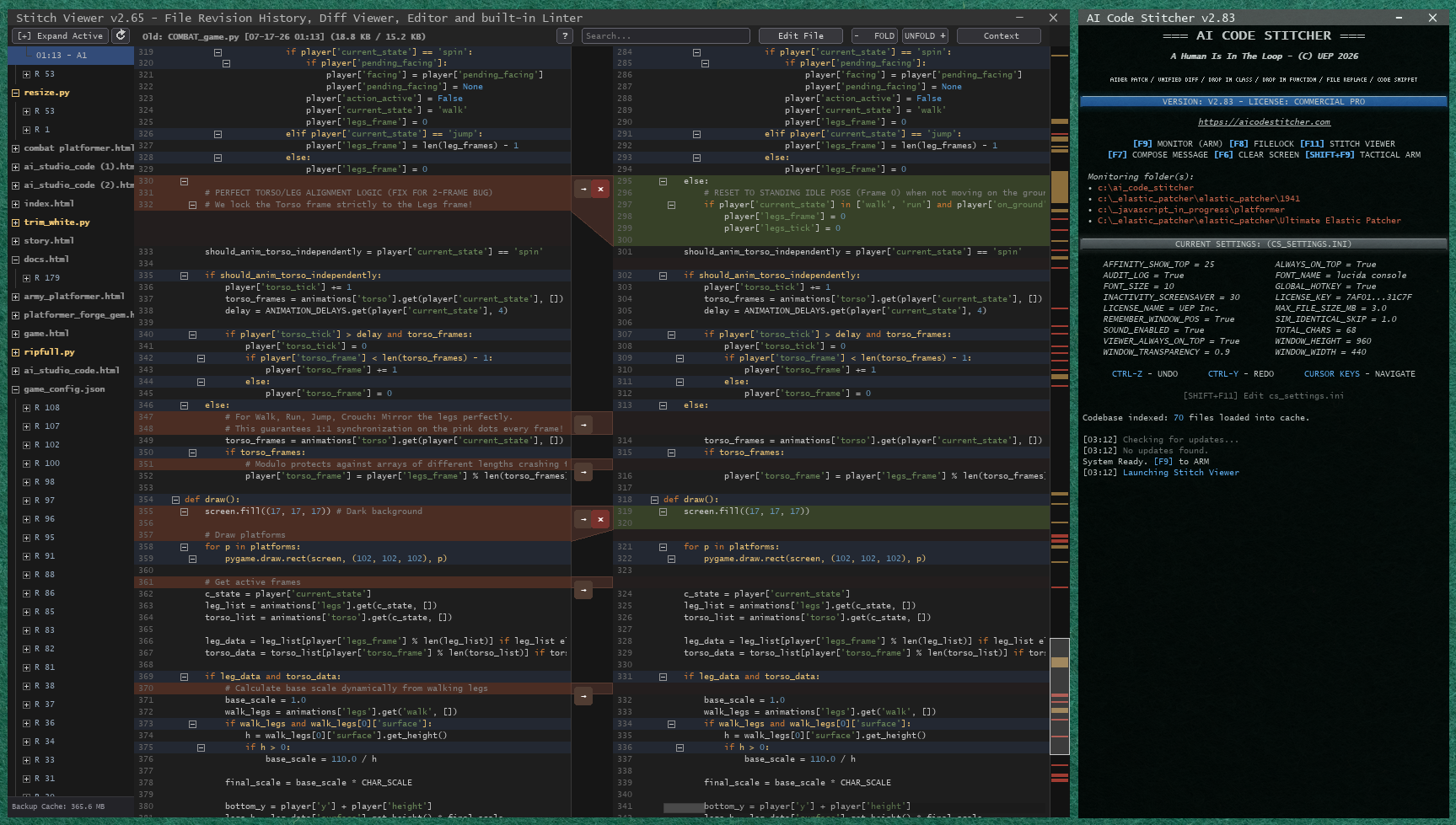Screen dimensions: 1456x825
Task: Click the c:\ai_code_stitcher monitored folder entry
Action: point(1145,188)
